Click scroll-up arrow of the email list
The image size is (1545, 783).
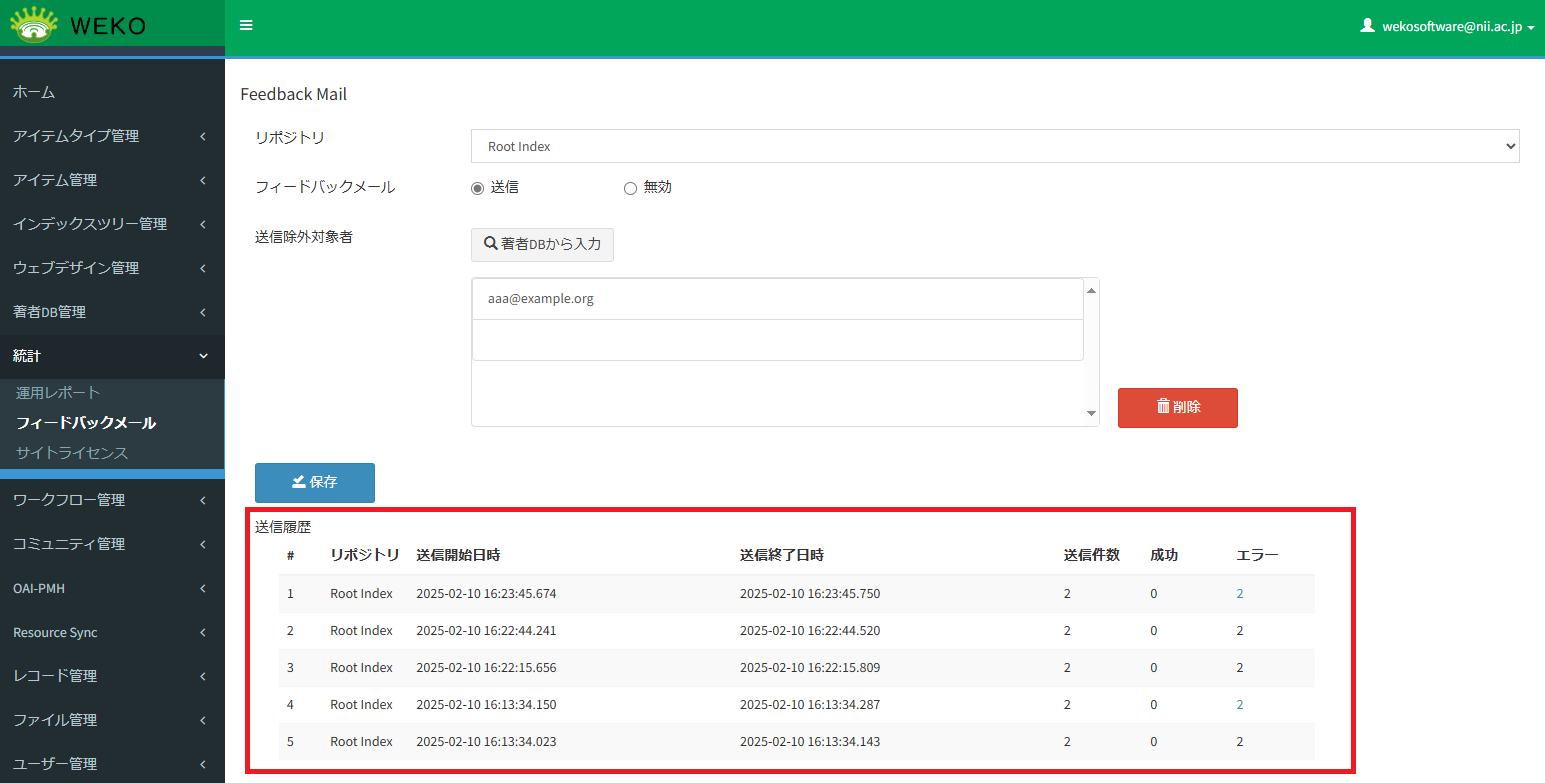click(1091, 290)
